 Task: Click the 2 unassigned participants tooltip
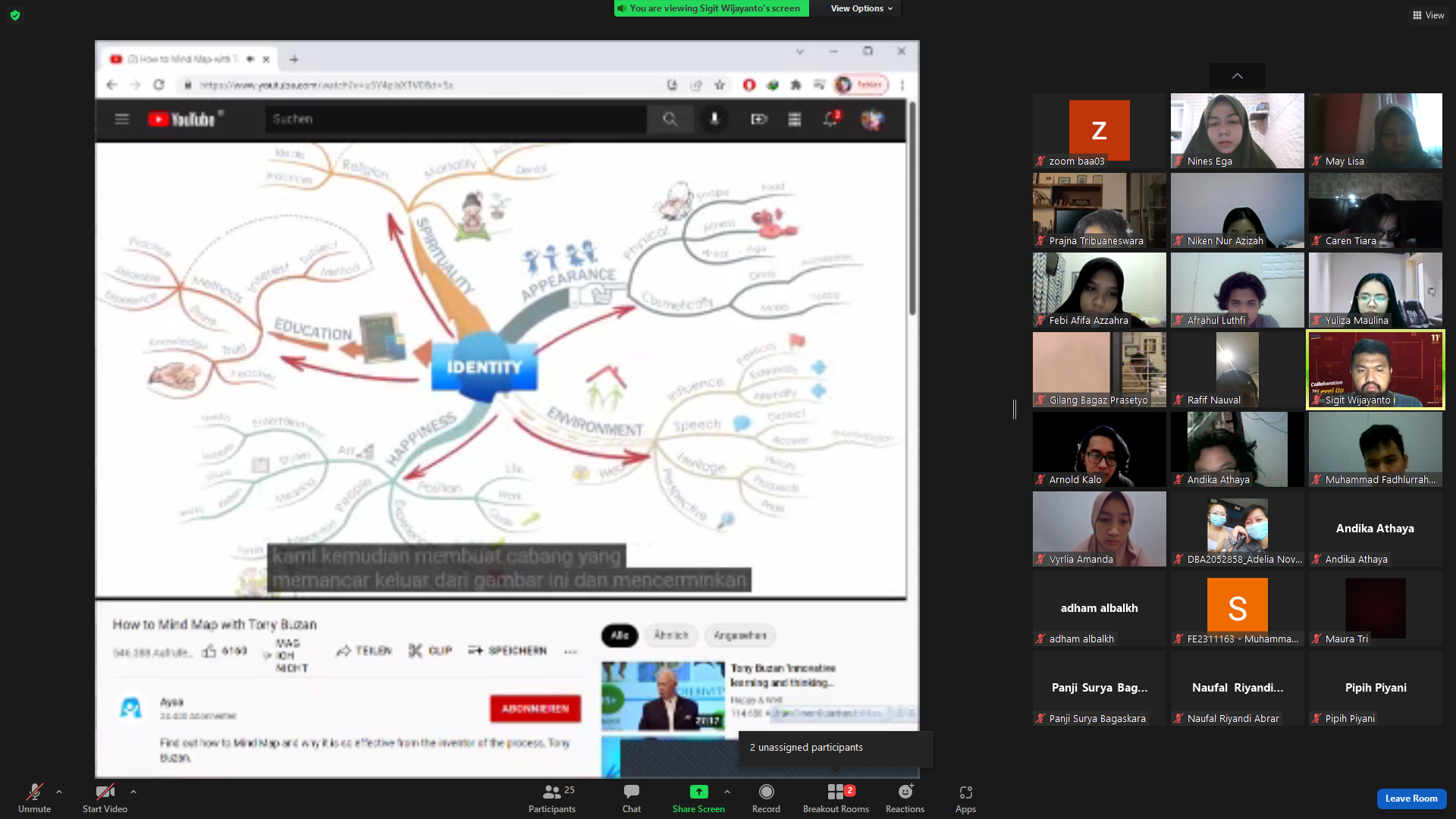pos(835,748)
